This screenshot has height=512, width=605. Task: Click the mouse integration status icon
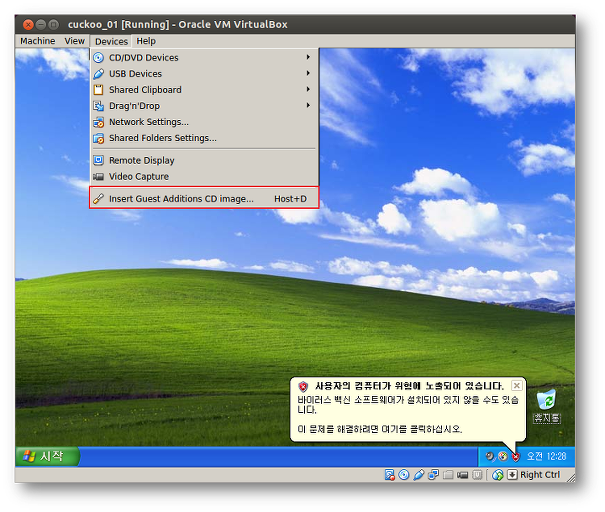click(x=498, y=475)
